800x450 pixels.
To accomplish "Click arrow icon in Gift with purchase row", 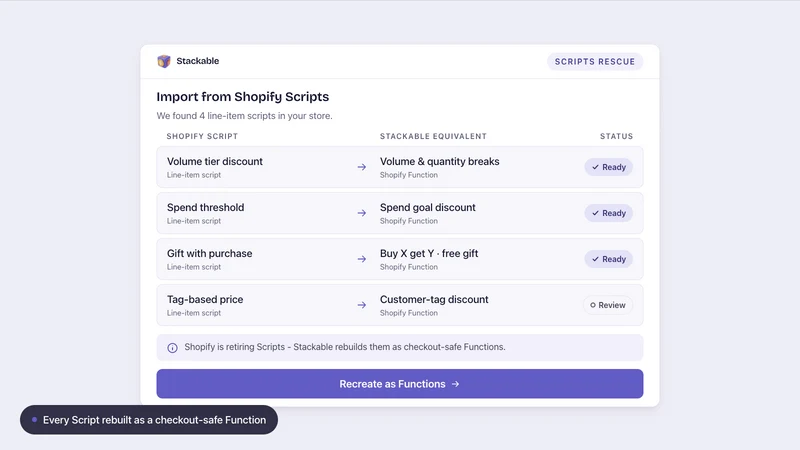I will (x=362, y=259).
